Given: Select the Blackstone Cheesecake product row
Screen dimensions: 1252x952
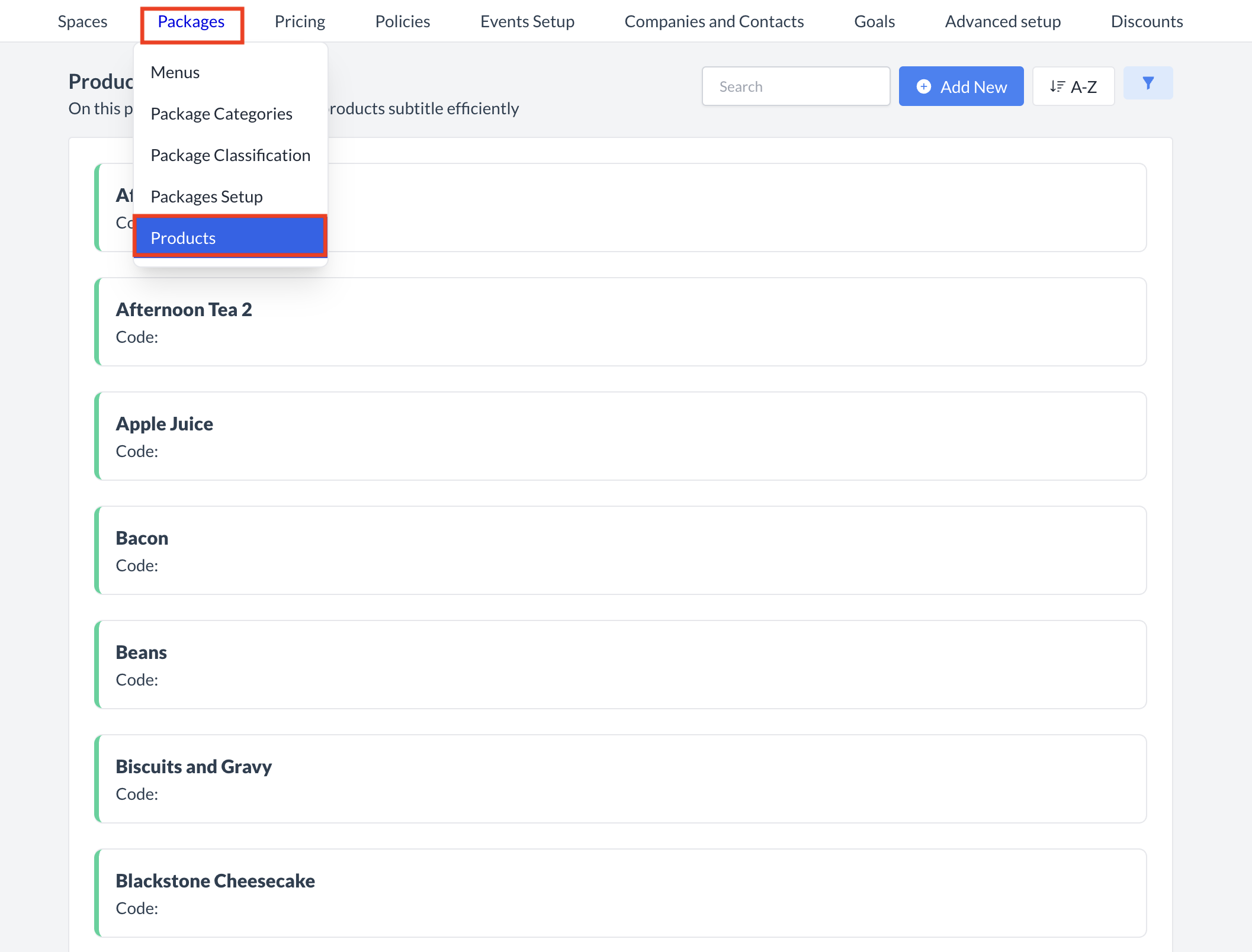Looking at the screenshot, I should click(x=620, y=893).
